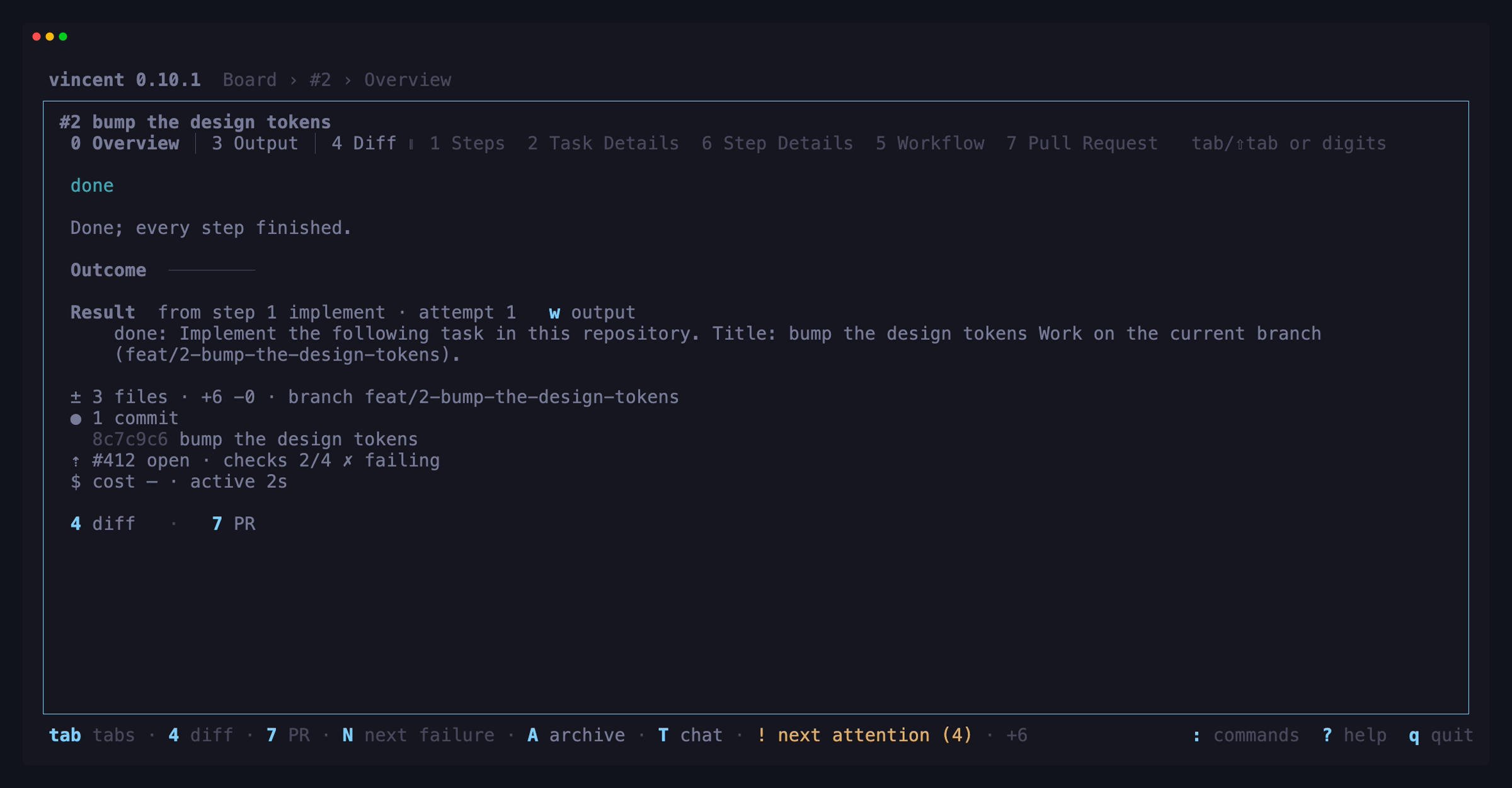Click the 'Done; every step finished.' message

click(211, 228)
